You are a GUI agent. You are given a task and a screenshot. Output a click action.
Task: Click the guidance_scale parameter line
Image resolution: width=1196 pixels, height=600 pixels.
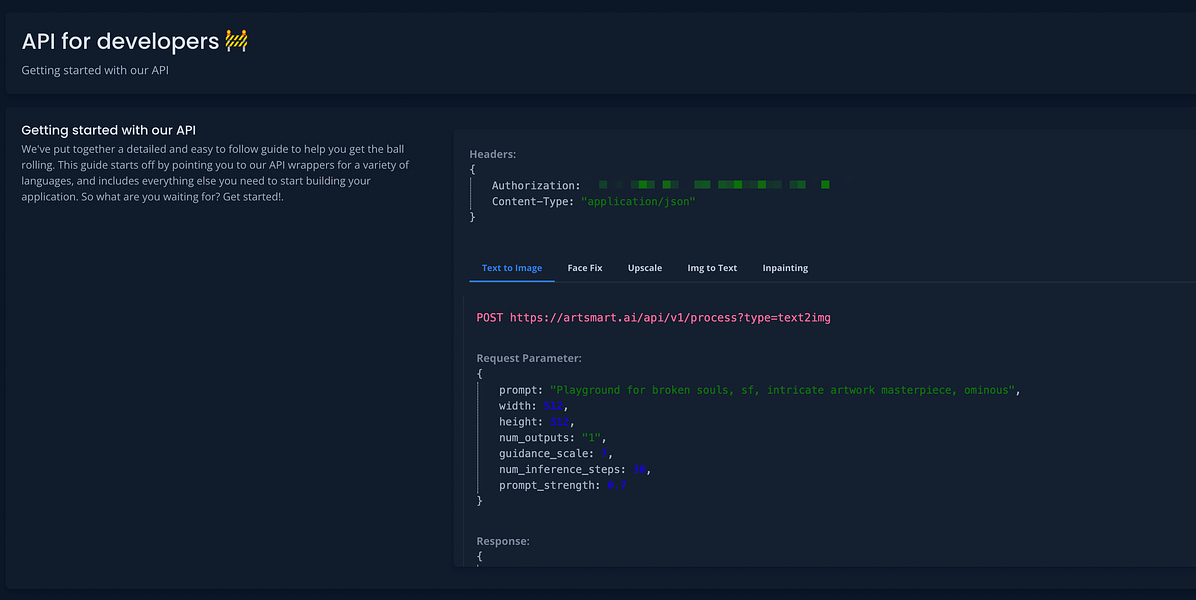pyautogui.click(x=556, y=454)
